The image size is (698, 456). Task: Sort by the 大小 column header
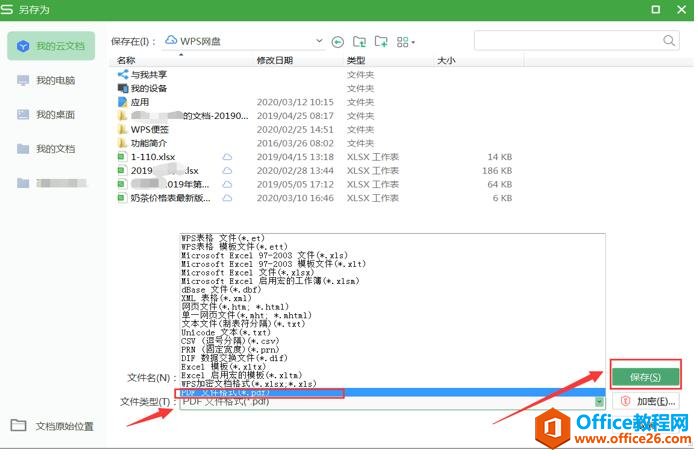[x=446, y=61]
